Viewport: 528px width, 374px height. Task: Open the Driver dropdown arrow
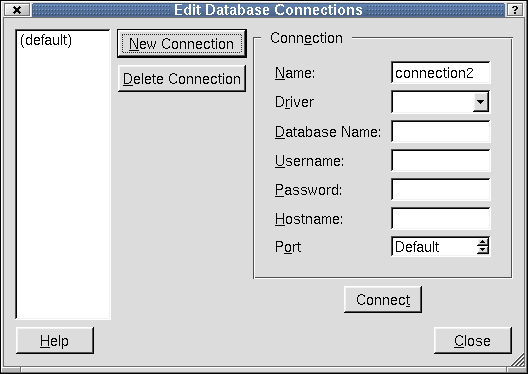pyautogui.click(x=481, y=102)
